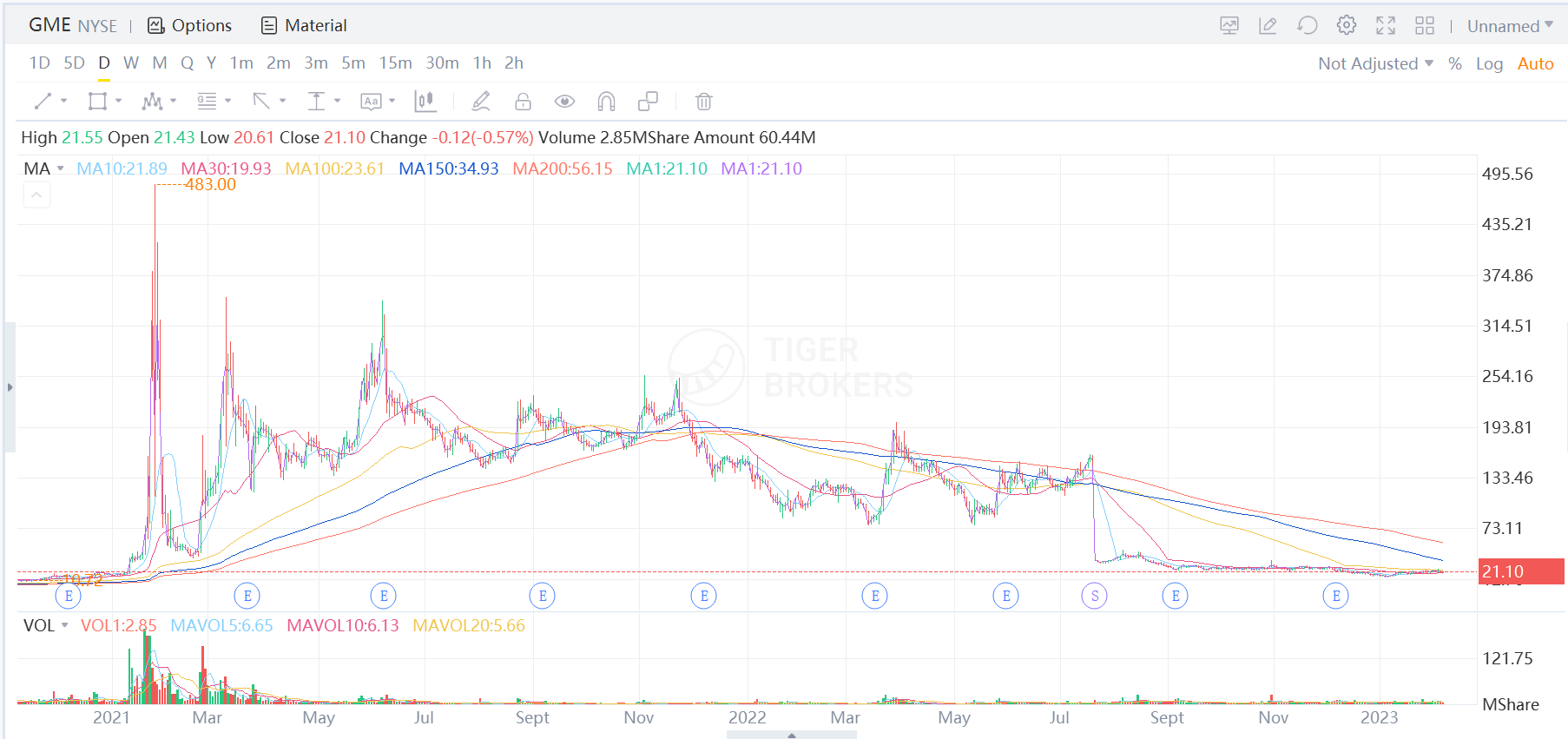
Task: Open the Options label
Action: (201, 26)
